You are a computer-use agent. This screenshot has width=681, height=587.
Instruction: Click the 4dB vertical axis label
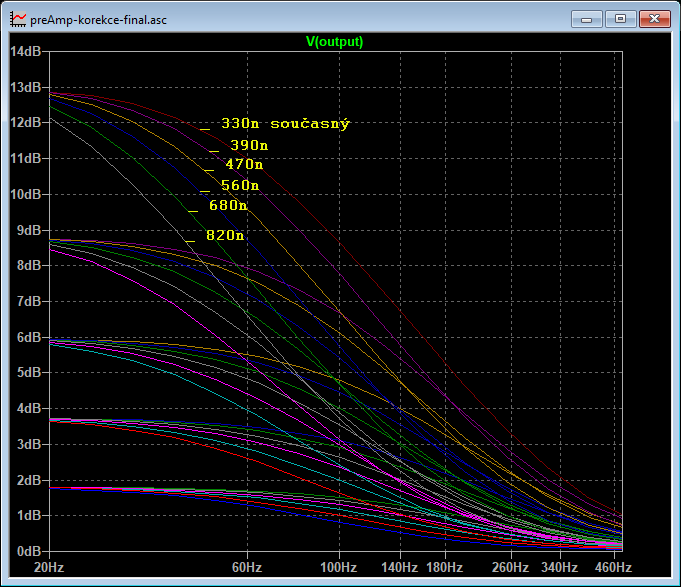[x=29, y=409]
